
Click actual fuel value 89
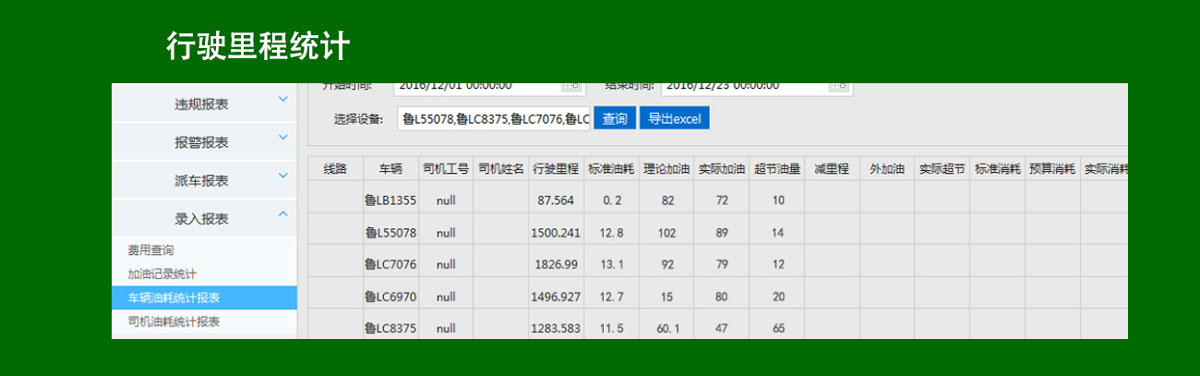(722, 233)
